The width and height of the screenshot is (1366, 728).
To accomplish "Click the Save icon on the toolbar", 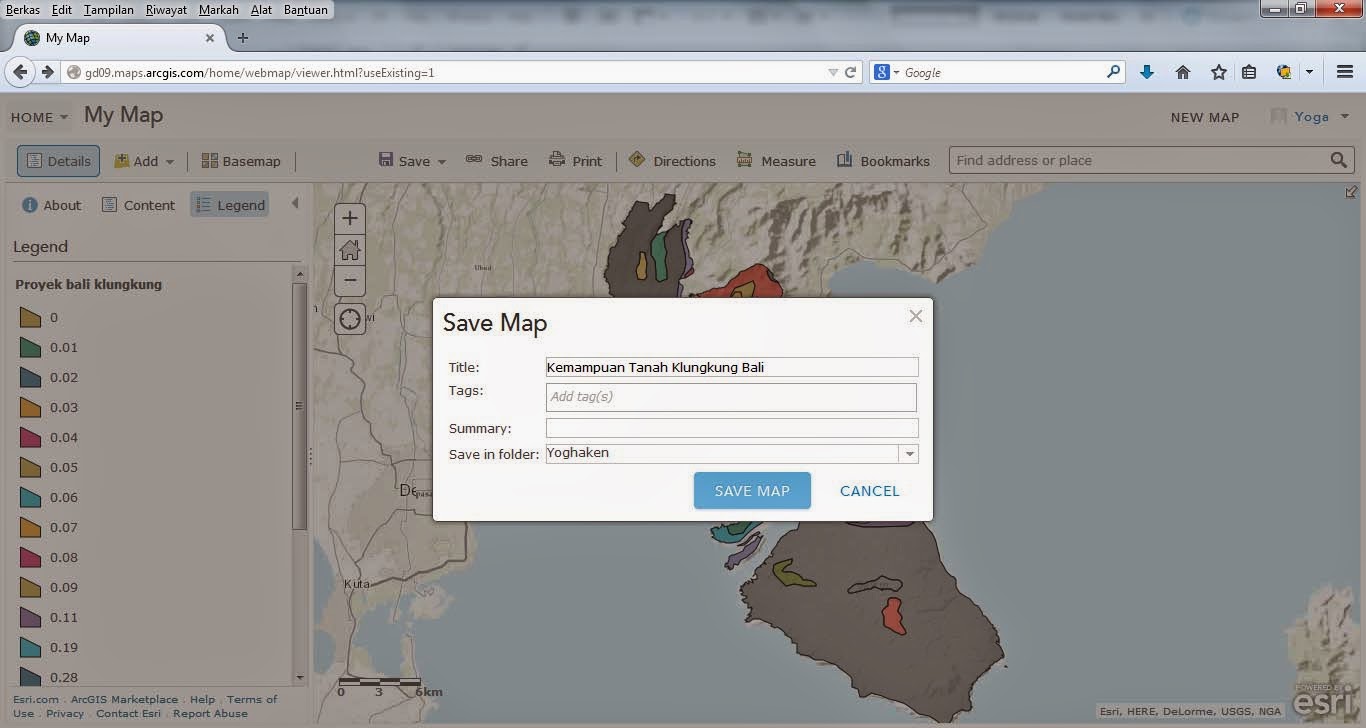I will 387,160.
